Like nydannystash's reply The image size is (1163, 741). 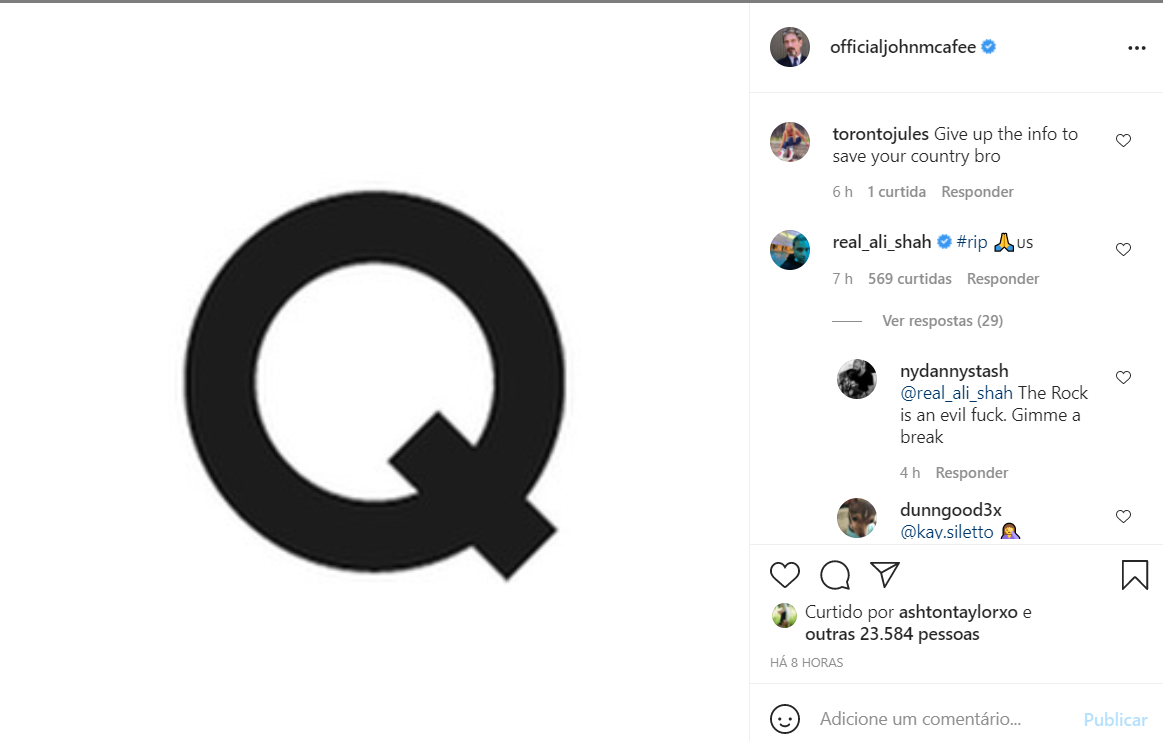(1123, 378)
